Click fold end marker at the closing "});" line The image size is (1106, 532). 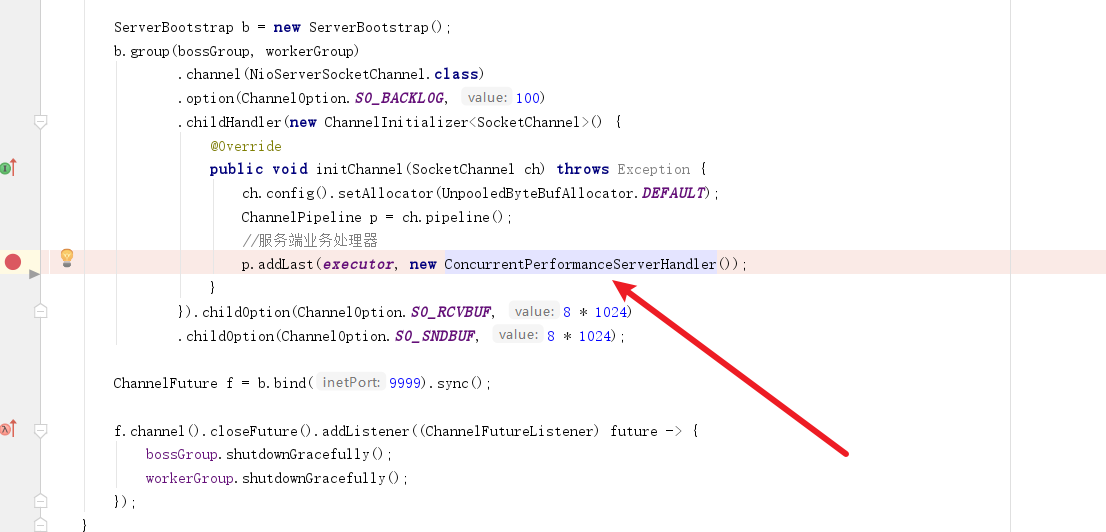pos(41,501)
